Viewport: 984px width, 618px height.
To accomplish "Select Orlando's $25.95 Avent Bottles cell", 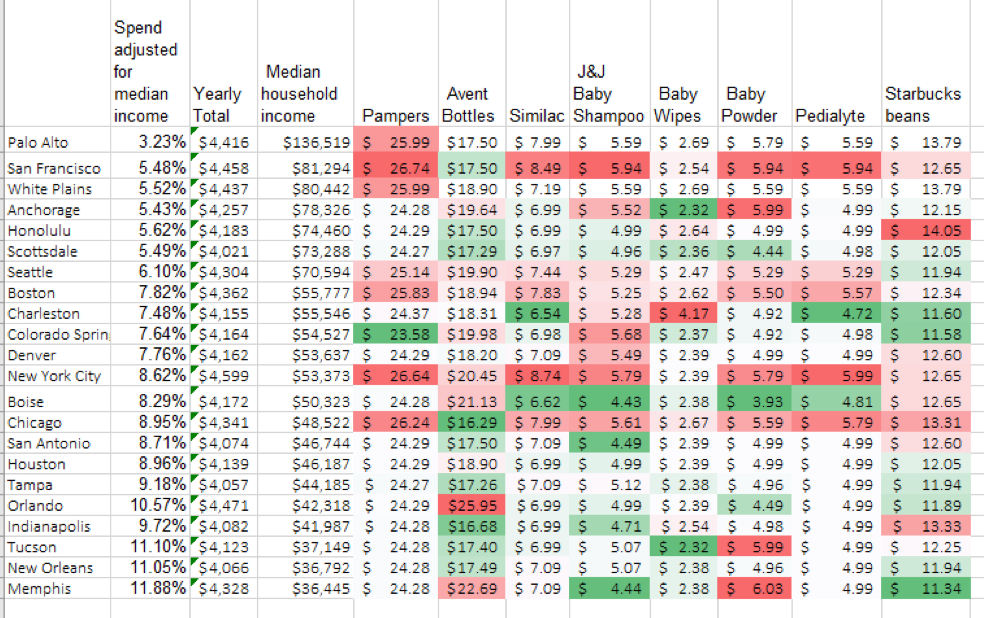I will coord(472,504).
